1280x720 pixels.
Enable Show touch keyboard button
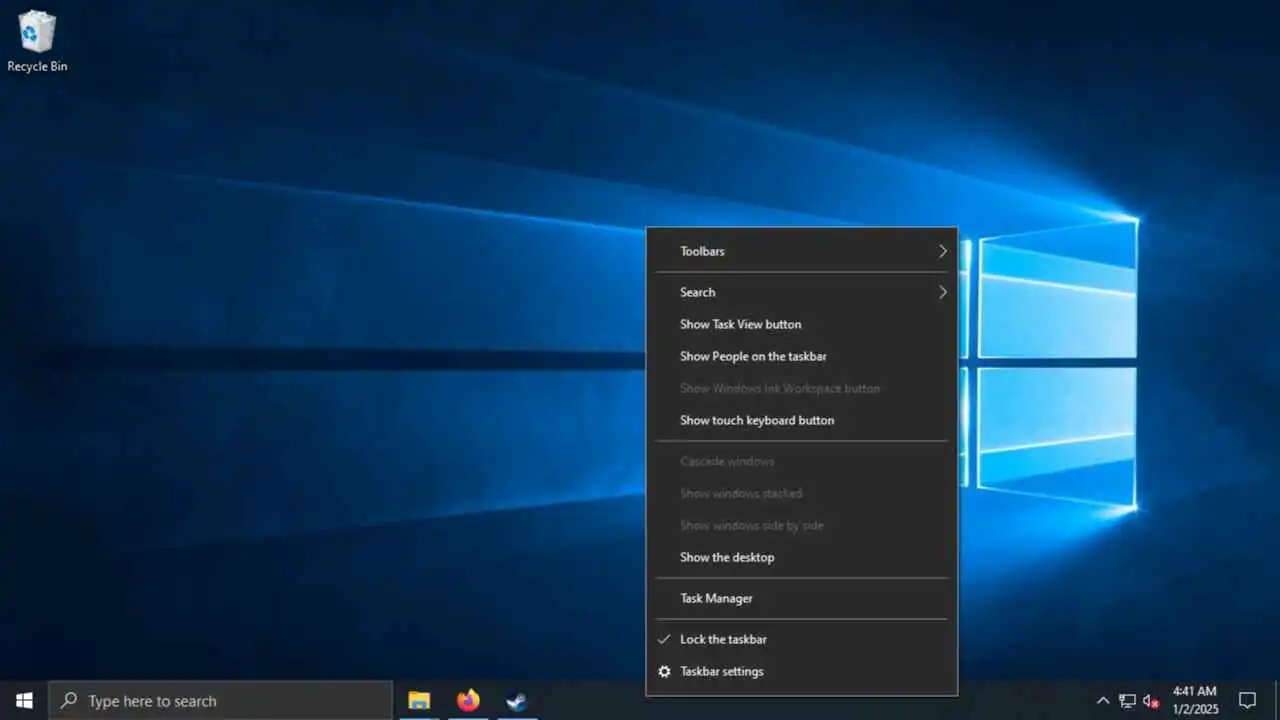[x=802, y=420]
